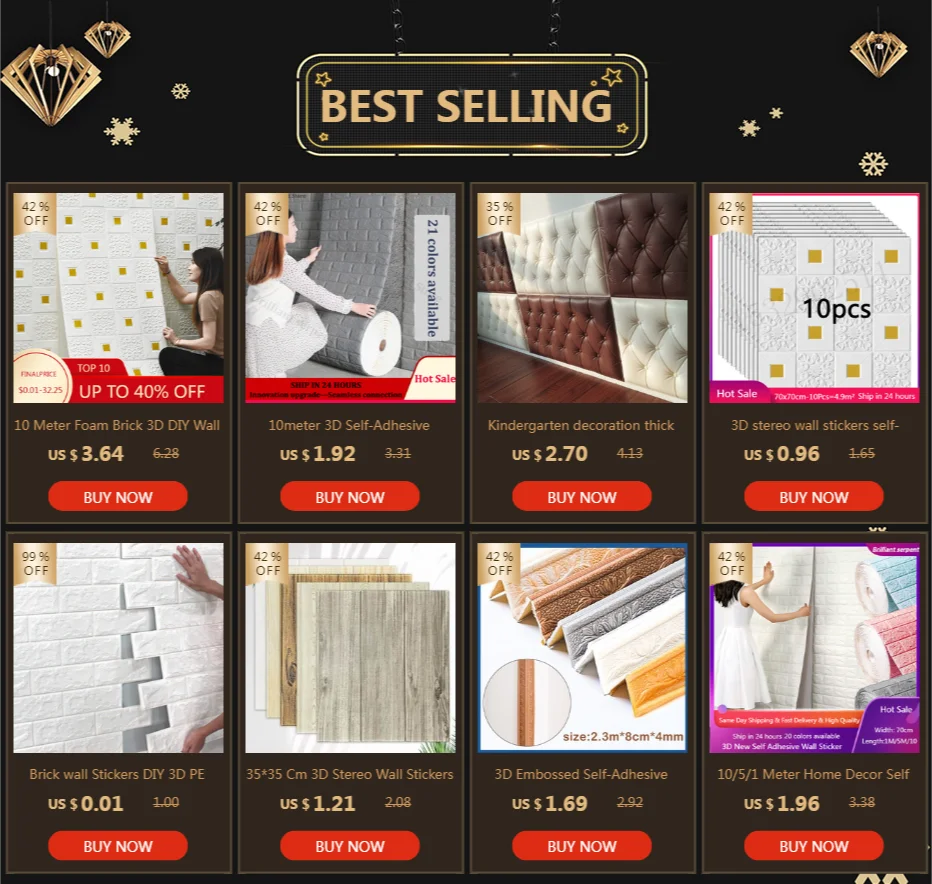
Task: Open the gray brick roll '21 colors available' image
Action: pos(350,298)
